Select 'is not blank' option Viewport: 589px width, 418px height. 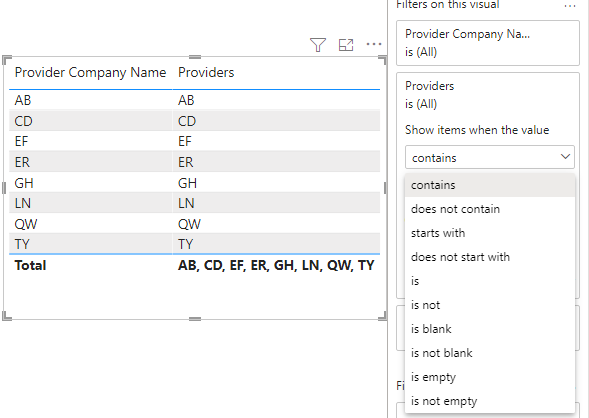click(x=490, y=353)
